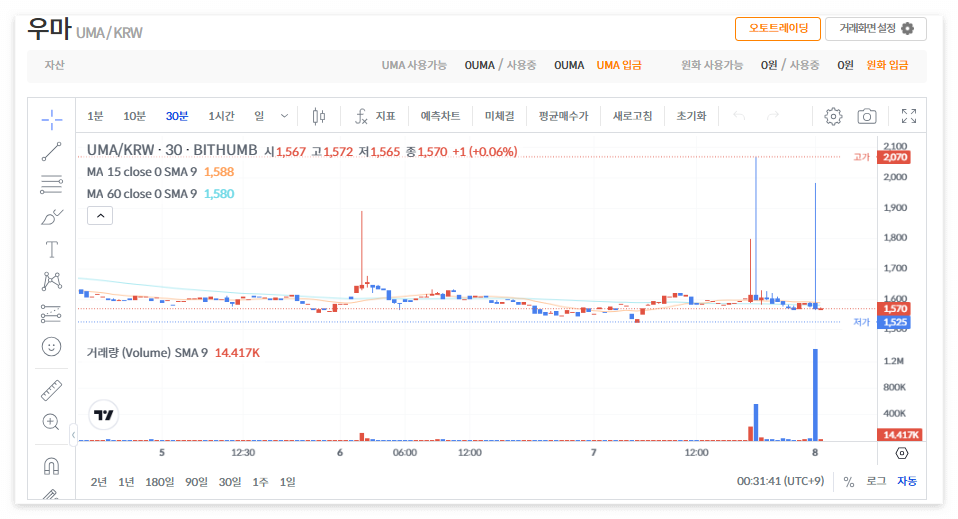
Task: Set chart range to 1일
Action: [x=288, y=482]
